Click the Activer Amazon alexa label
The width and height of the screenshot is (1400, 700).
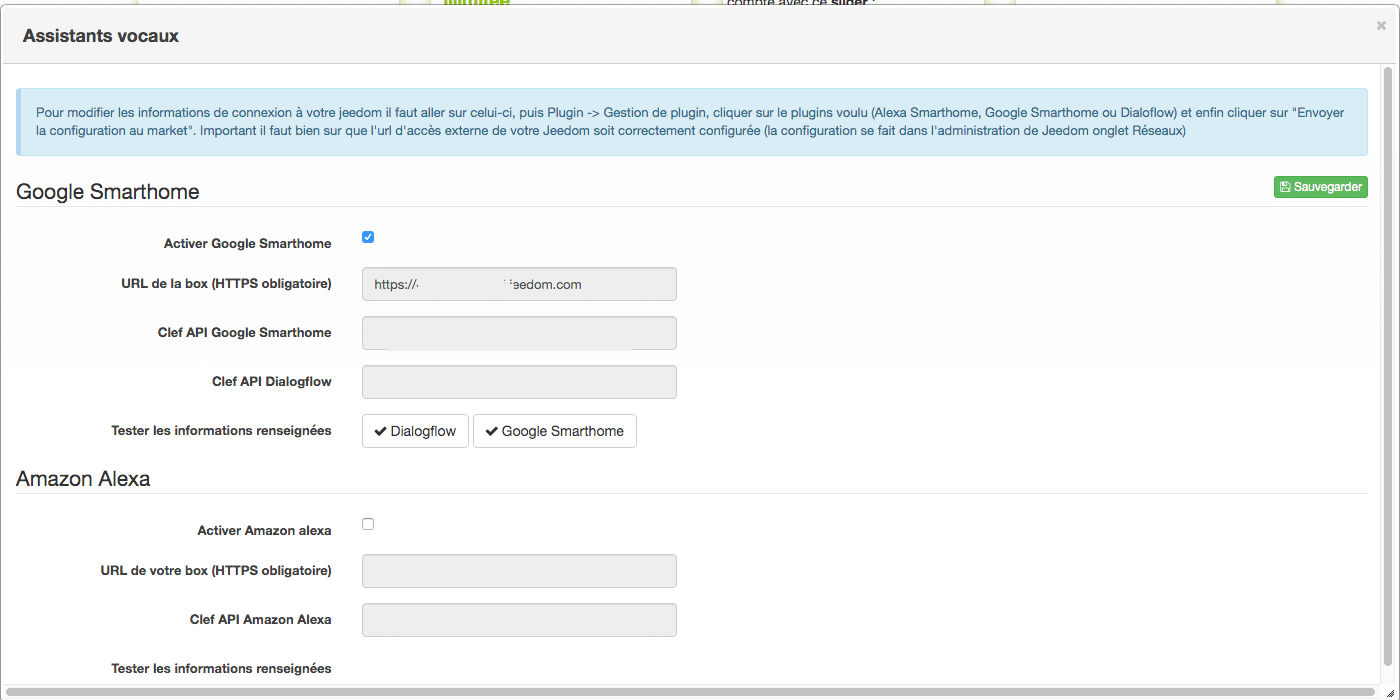click(265, 530)
